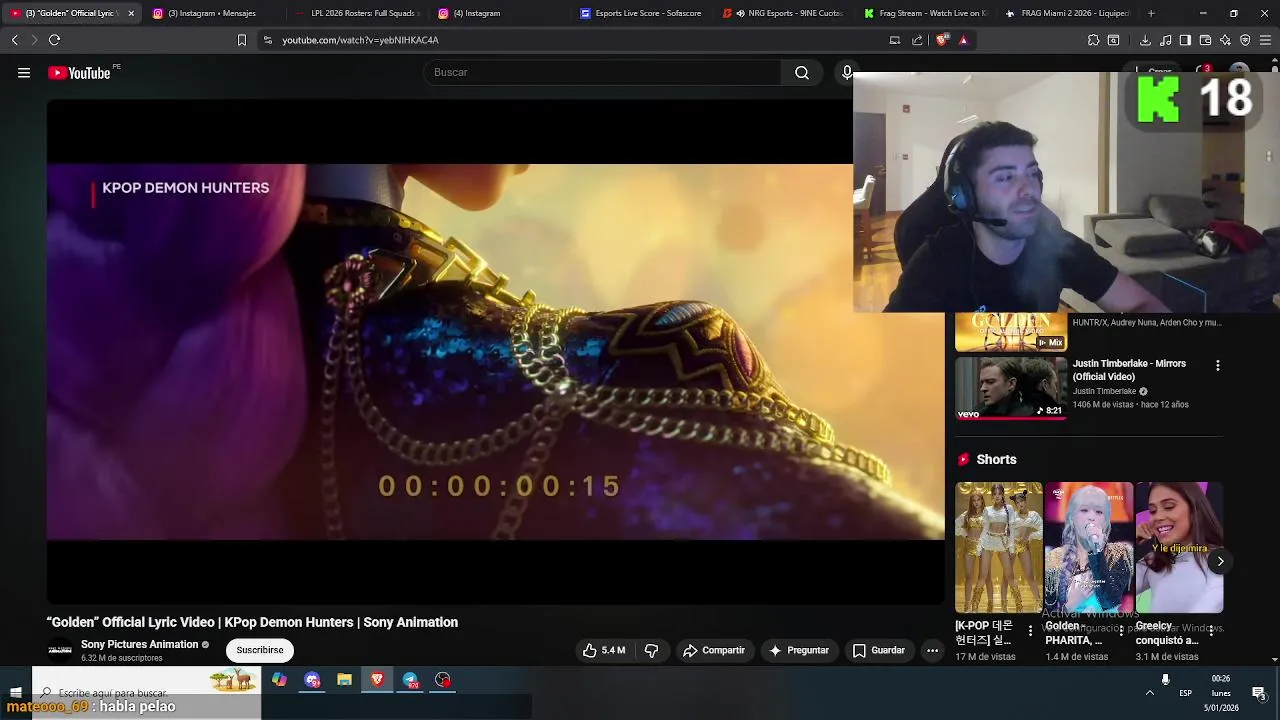Open the browser extensions puzzle icon
The image size is (1280, 720).
1093,40
